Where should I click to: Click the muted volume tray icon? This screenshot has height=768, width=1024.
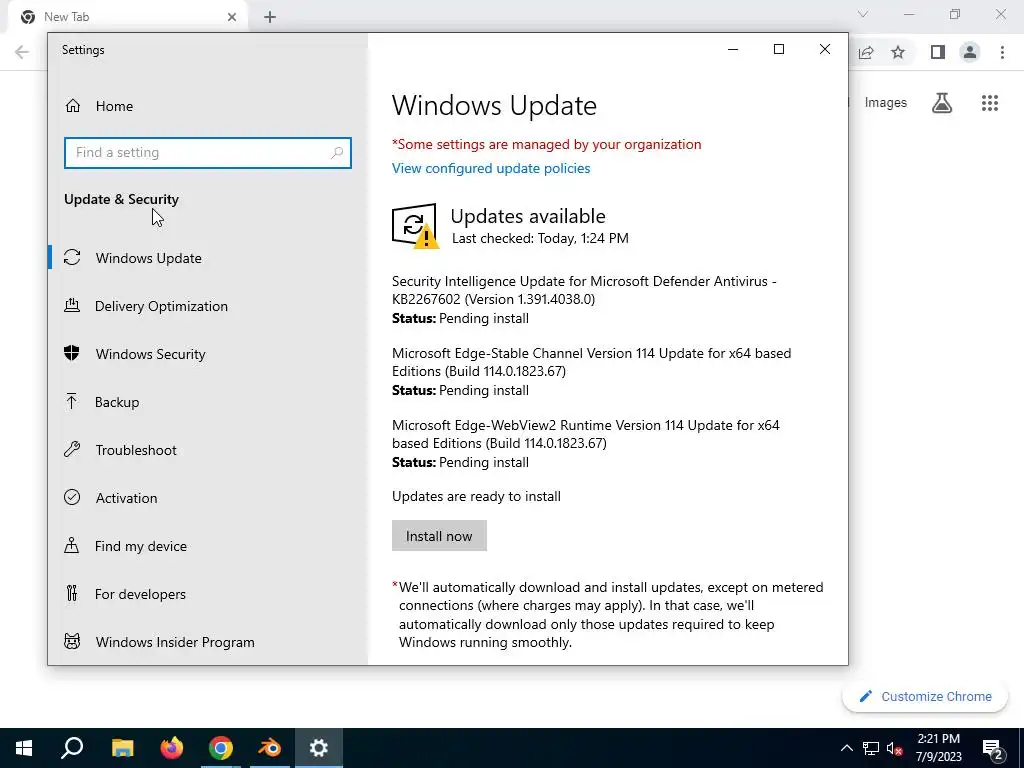[895, 748]
